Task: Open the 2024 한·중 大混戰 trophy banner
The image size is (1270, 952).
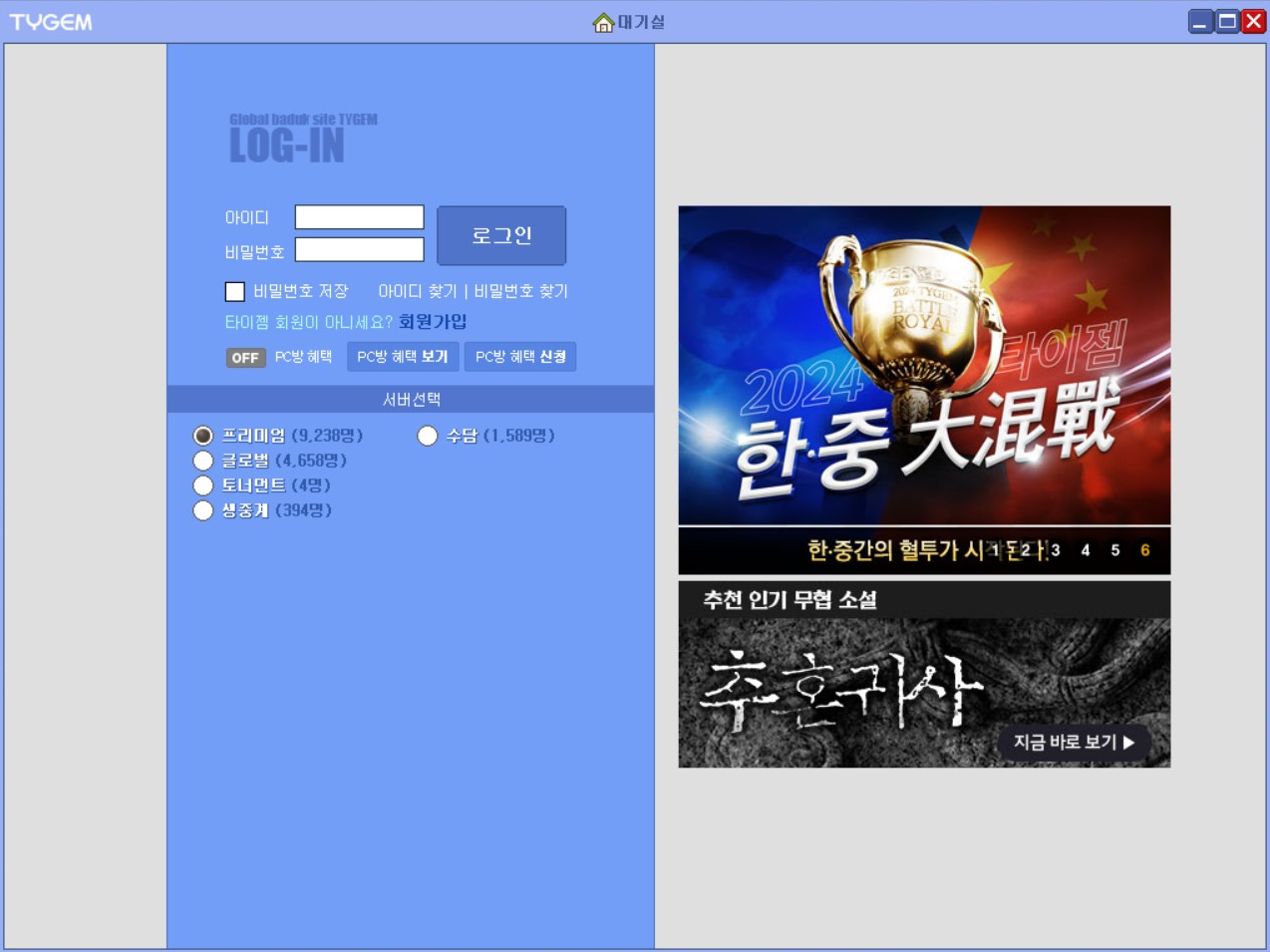Action: [924, 365]
